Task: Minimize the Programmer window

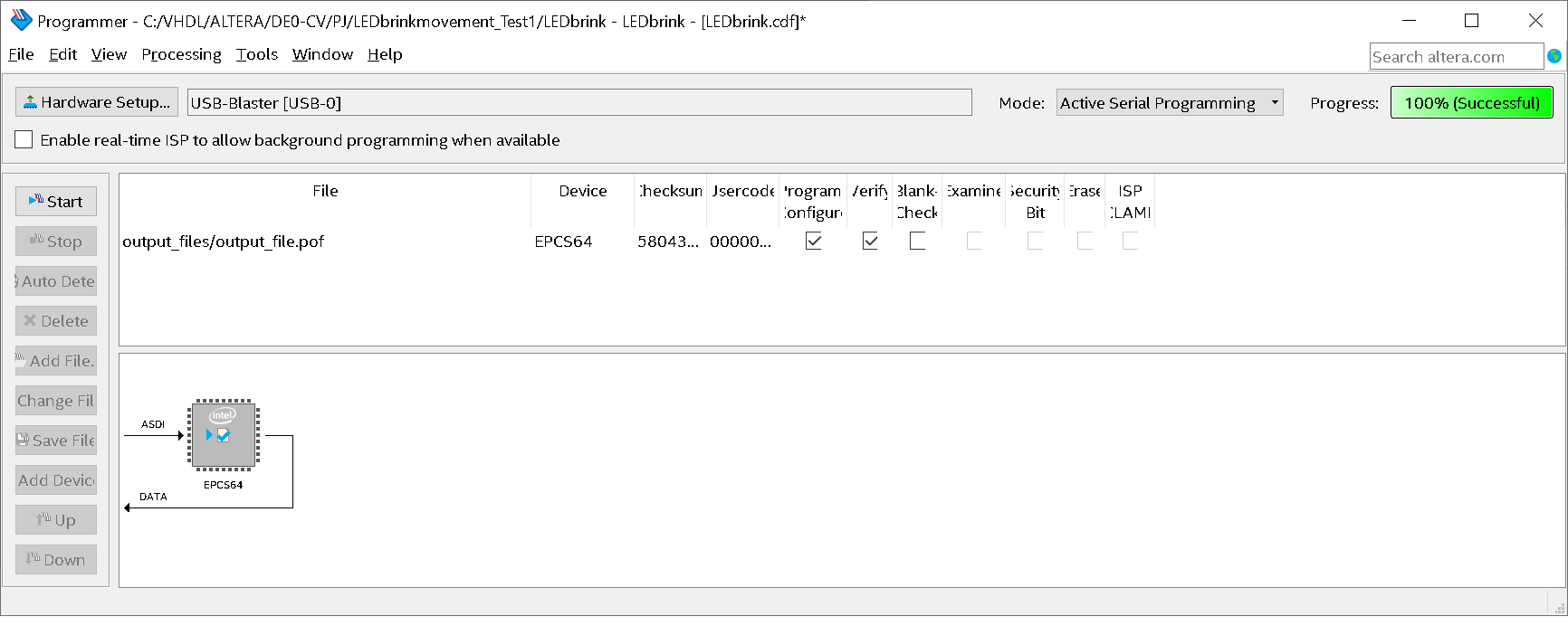Action: click(1410, 20)
